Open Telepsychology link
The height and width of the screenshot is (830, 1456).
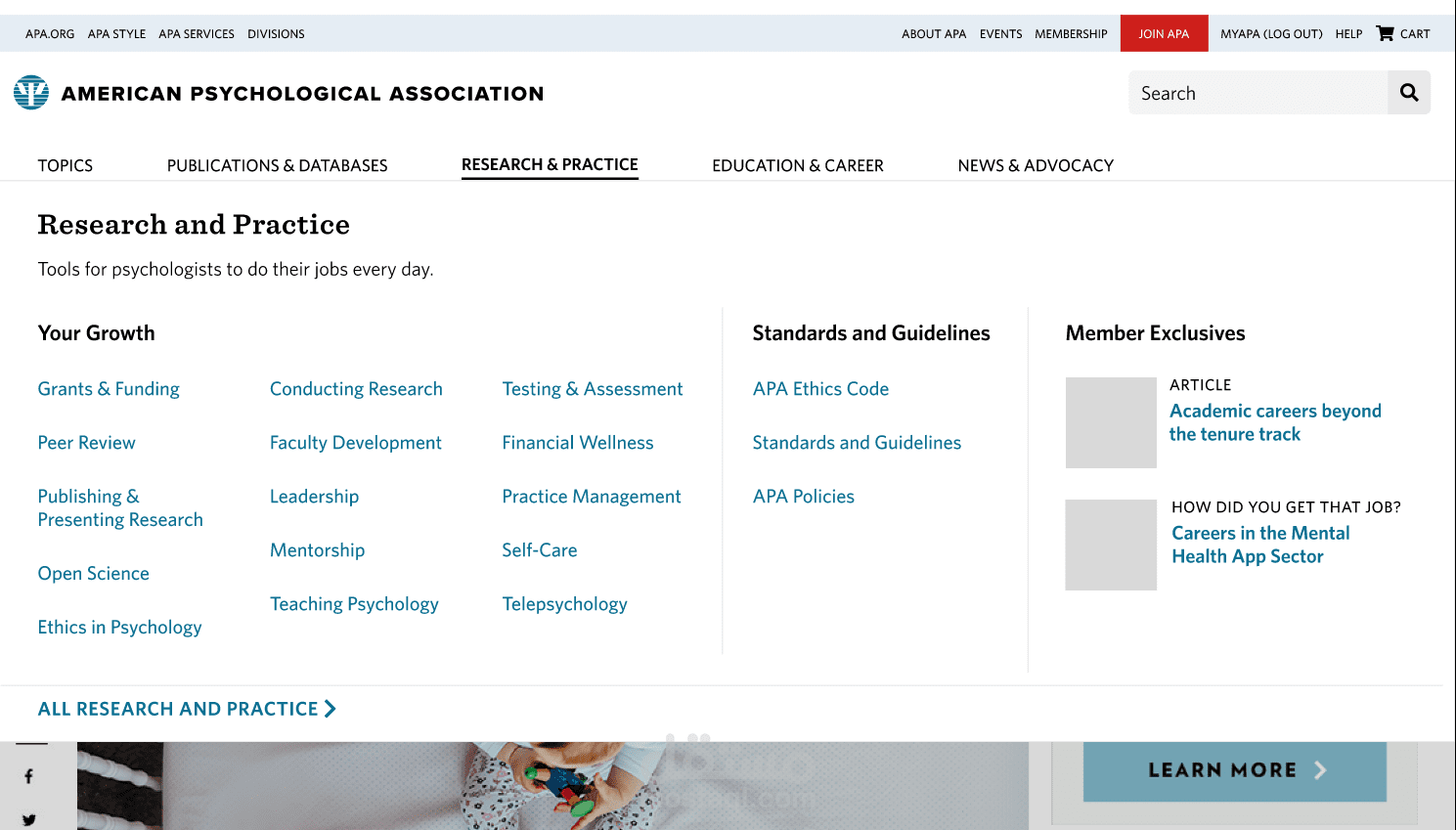(564, 604)
